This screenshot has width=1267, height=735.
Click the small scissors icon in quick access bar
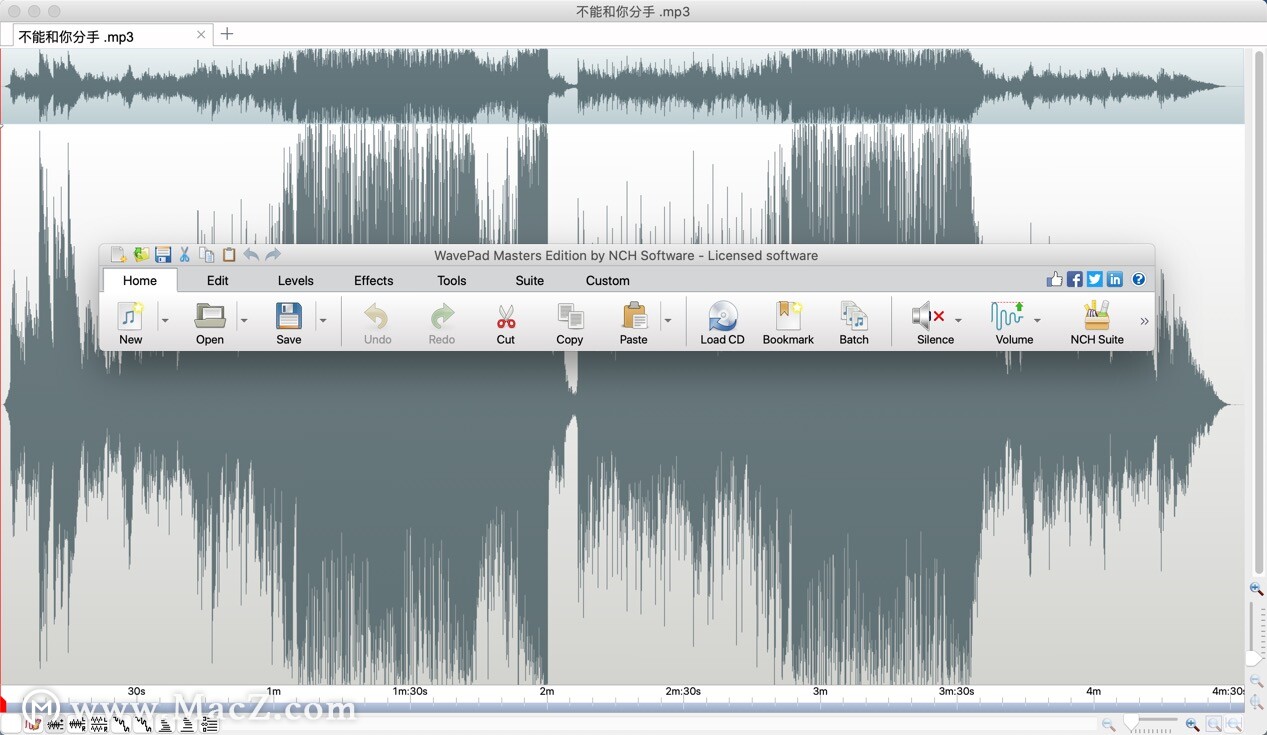[x=185, y=255]
